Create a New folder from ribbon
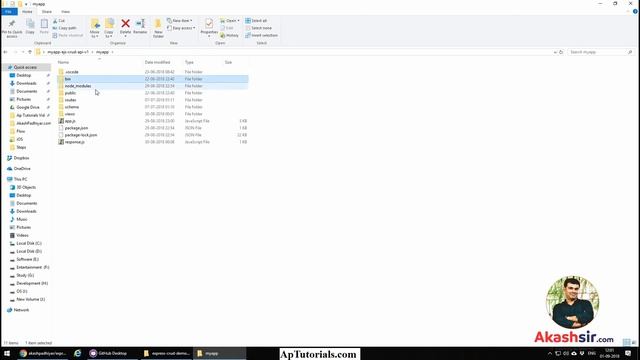Image resolution: width=640 pixels, height=360 pixels. [158, 28]
